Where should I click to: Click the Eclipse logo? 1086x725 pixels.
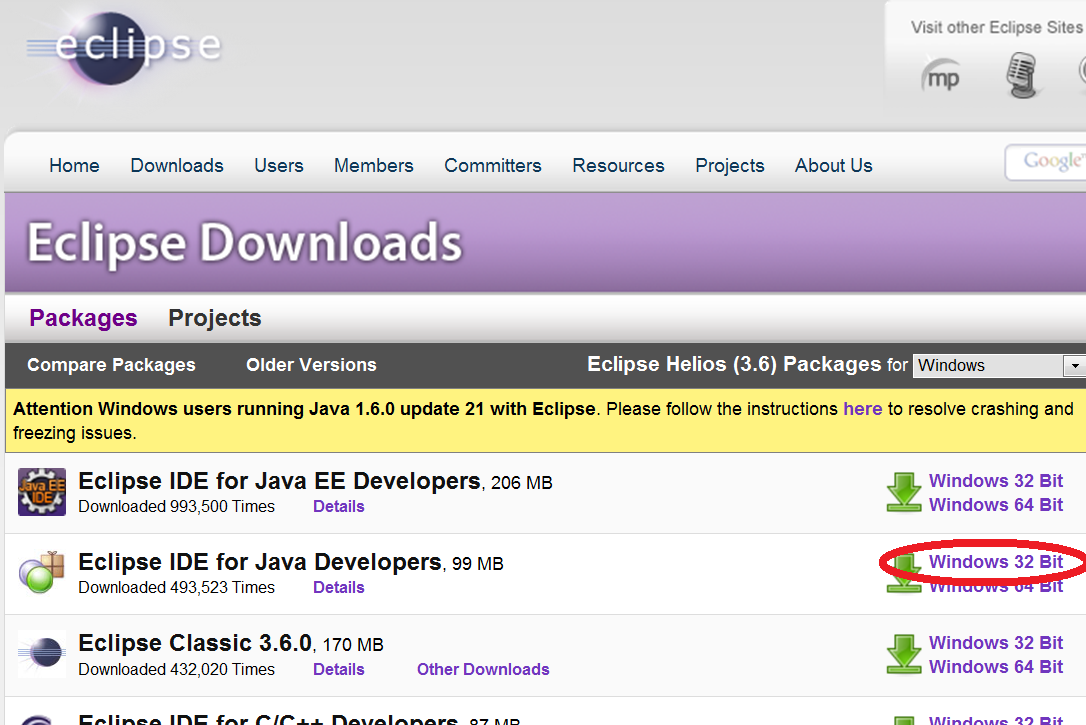[x=125, y=48]
